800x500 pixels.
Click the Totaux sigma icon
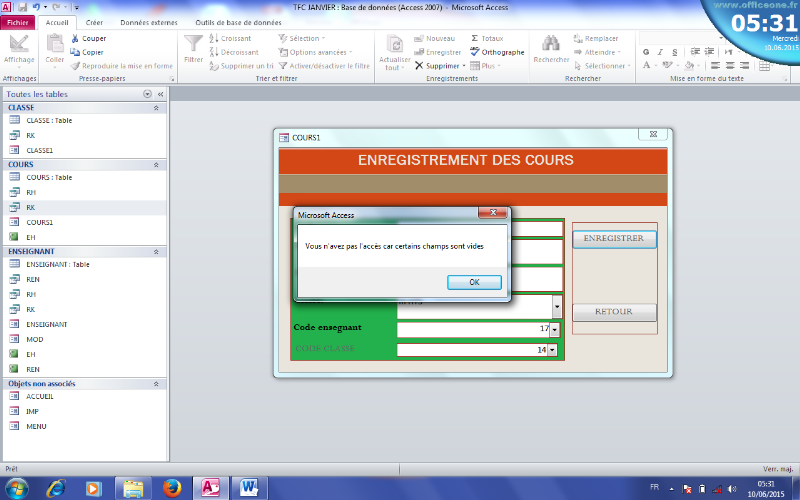tap(475, 38)
